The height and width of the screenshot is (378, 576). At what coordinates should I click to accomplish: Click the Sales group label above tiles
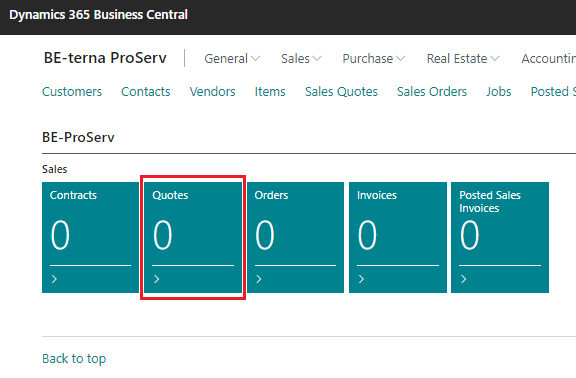click(x=54, y=169)
